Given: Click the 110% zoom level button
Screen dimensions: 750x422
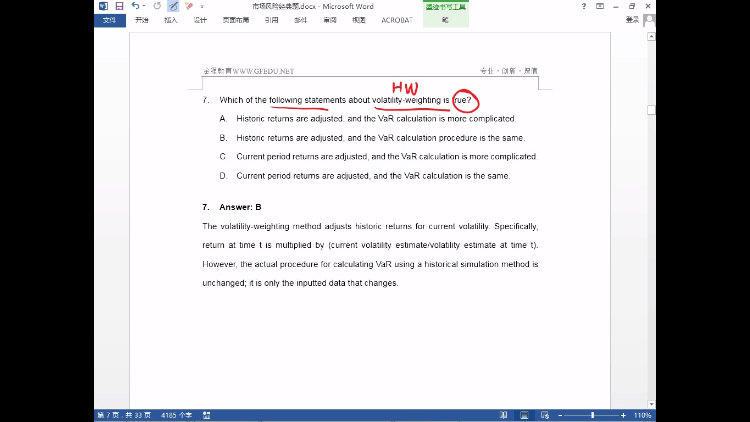Looking at the screenshot, I should coord(642,415).
